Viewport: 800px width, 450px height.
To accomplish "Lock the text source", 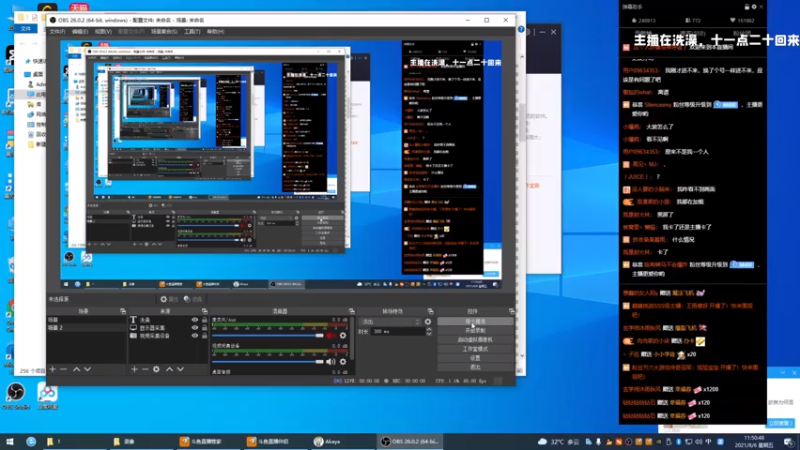I will coord(204,320).
